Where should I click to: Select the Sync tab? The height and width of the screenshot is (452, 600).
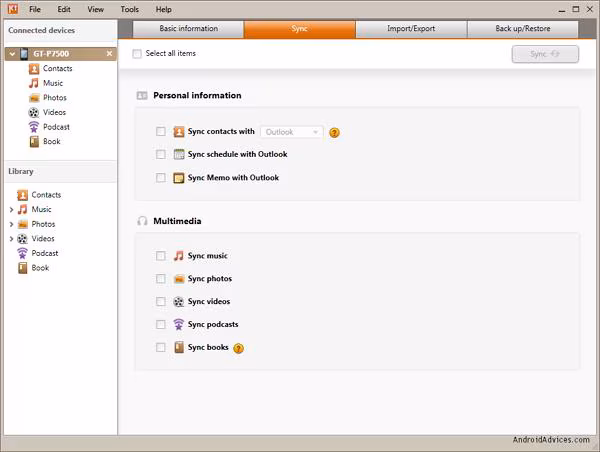click(300, 29)
